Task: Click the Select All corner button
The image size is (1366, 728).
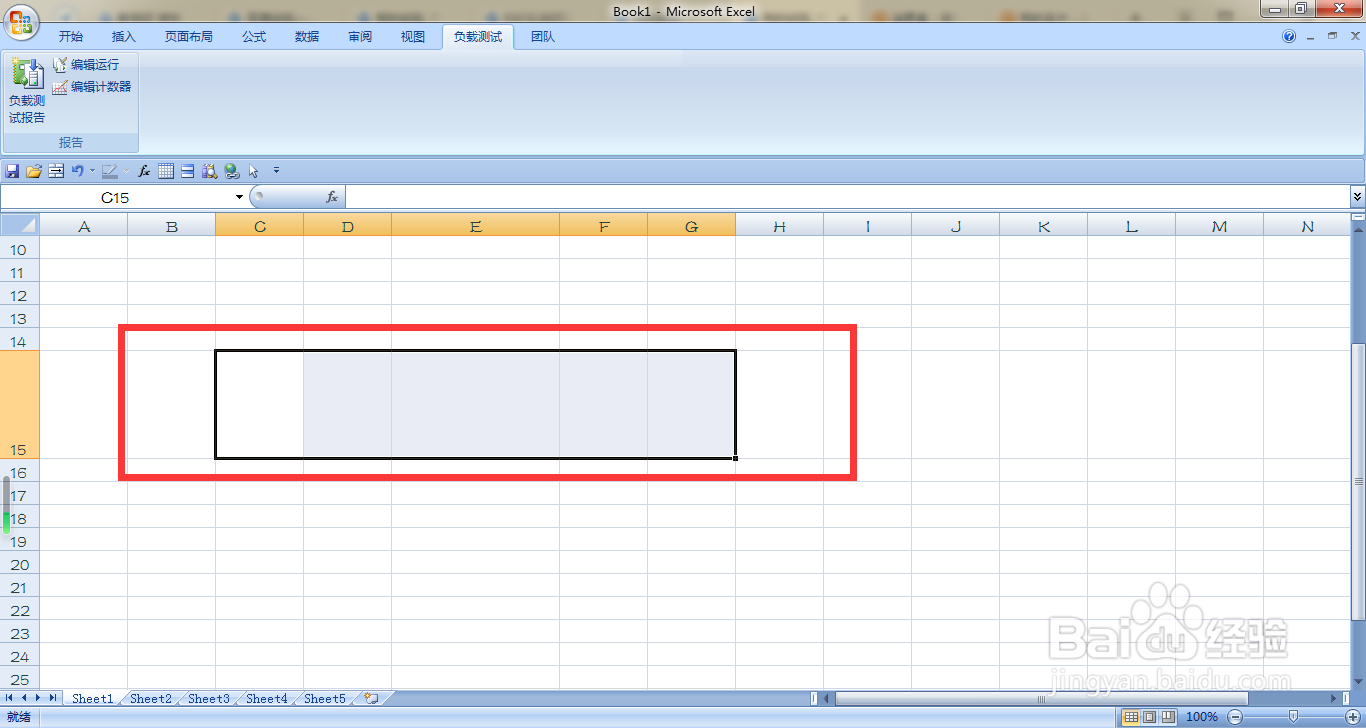Action: (x=20, y=226)
